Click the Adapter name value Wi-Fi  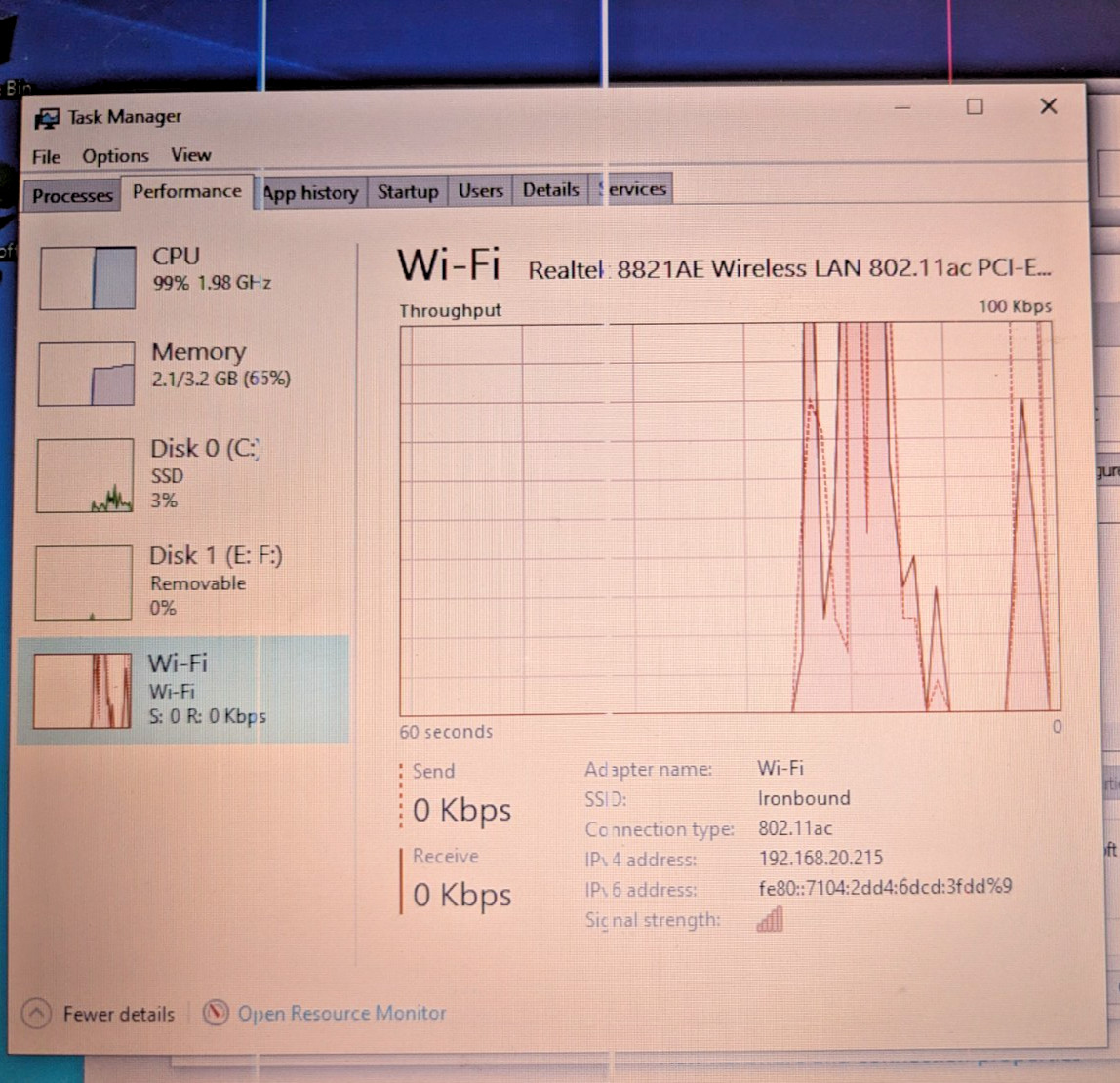(780, 768)
